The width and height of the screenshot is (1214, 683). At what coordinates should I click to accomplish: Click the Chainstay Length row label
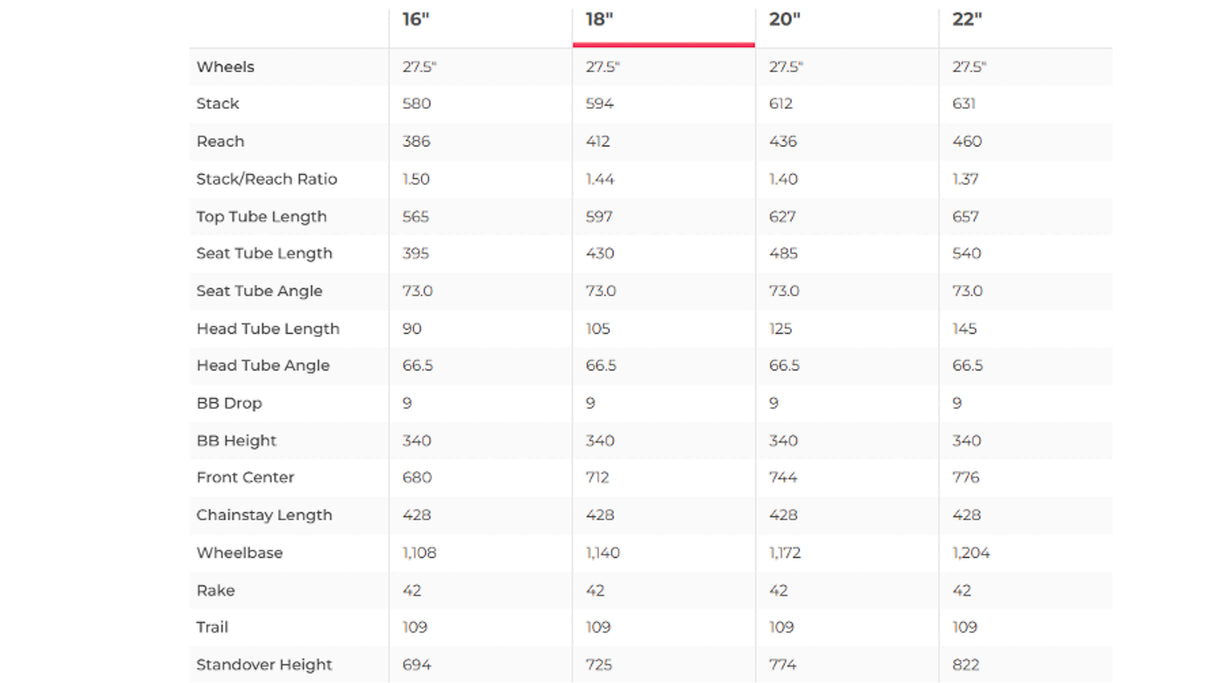coord(264,515)
